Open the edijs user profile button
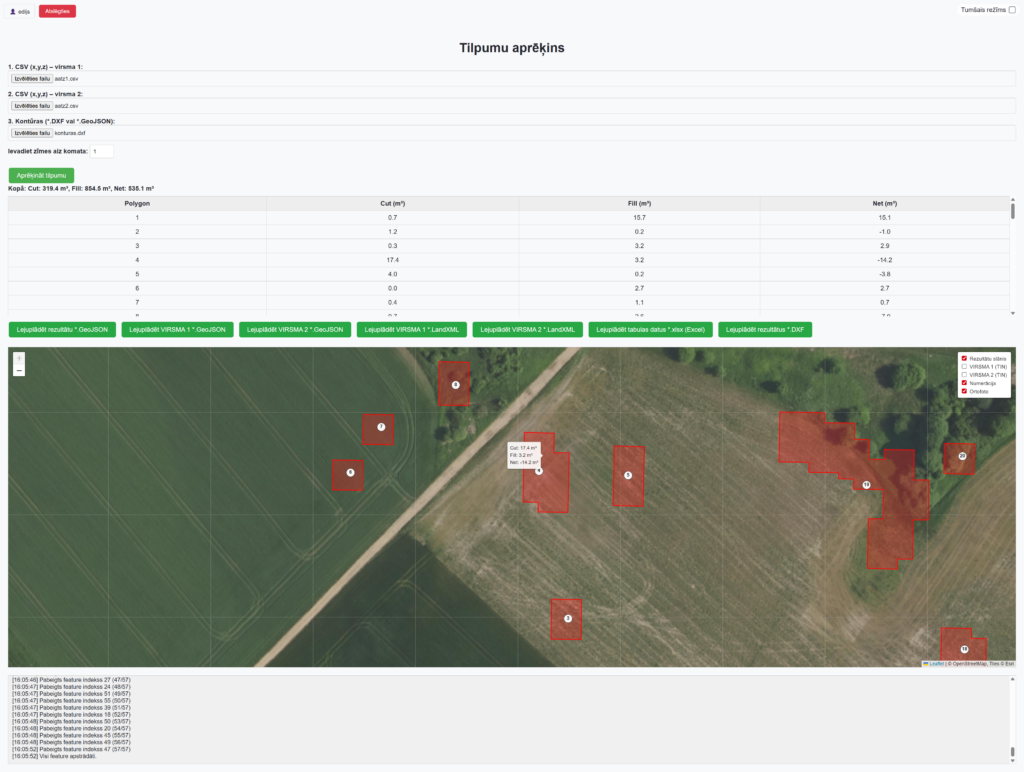This screenshot has width=1024, height=772. pyautogui.click(x=20, y=11)
